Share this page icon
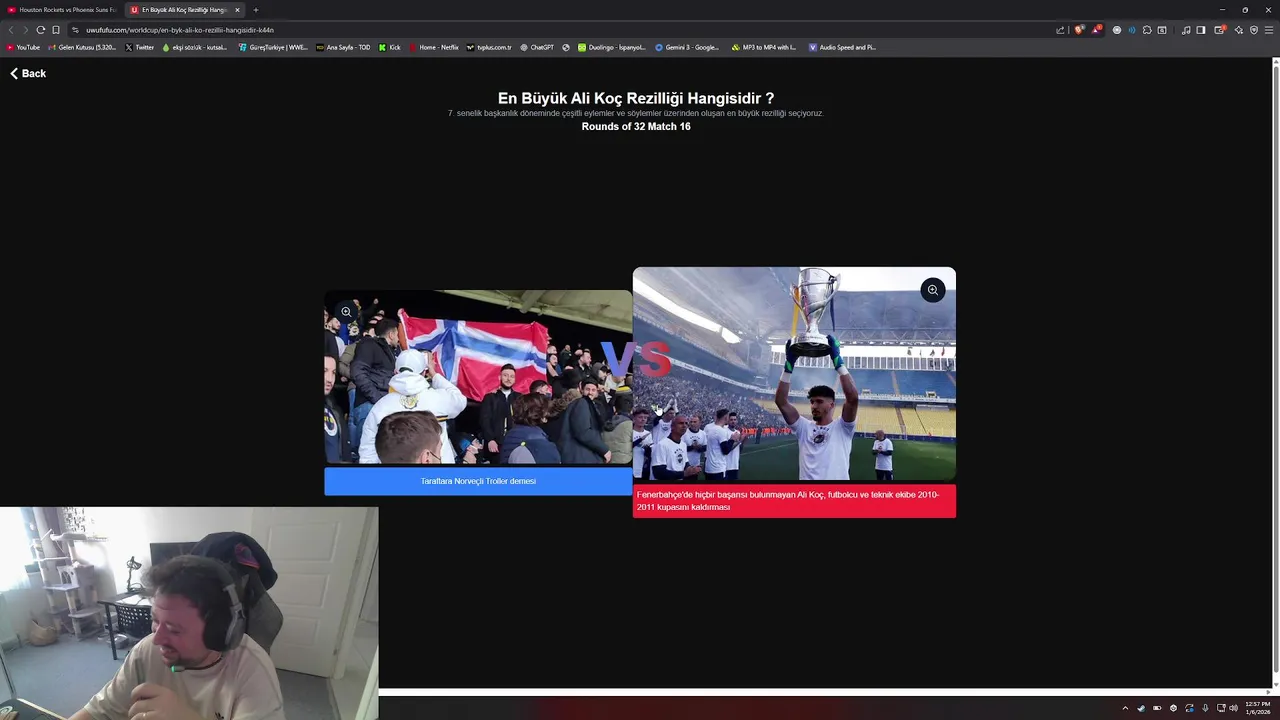This screenshot has height=720, width=1280. coord(1060,30)
